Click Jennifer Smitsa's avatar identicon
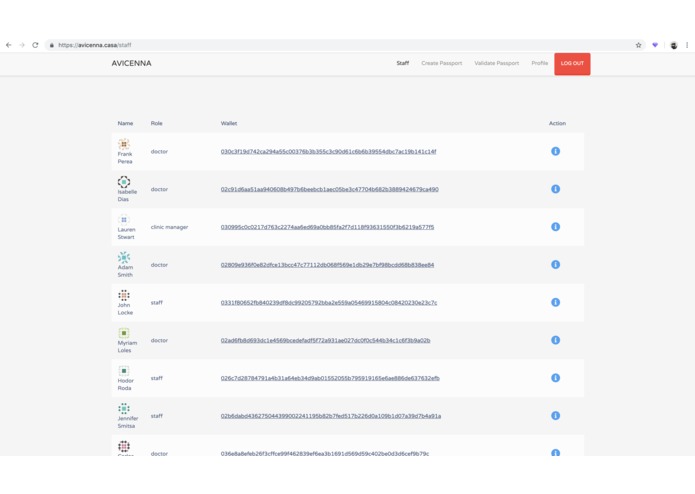695x494 pixels. tap(124, 408)
